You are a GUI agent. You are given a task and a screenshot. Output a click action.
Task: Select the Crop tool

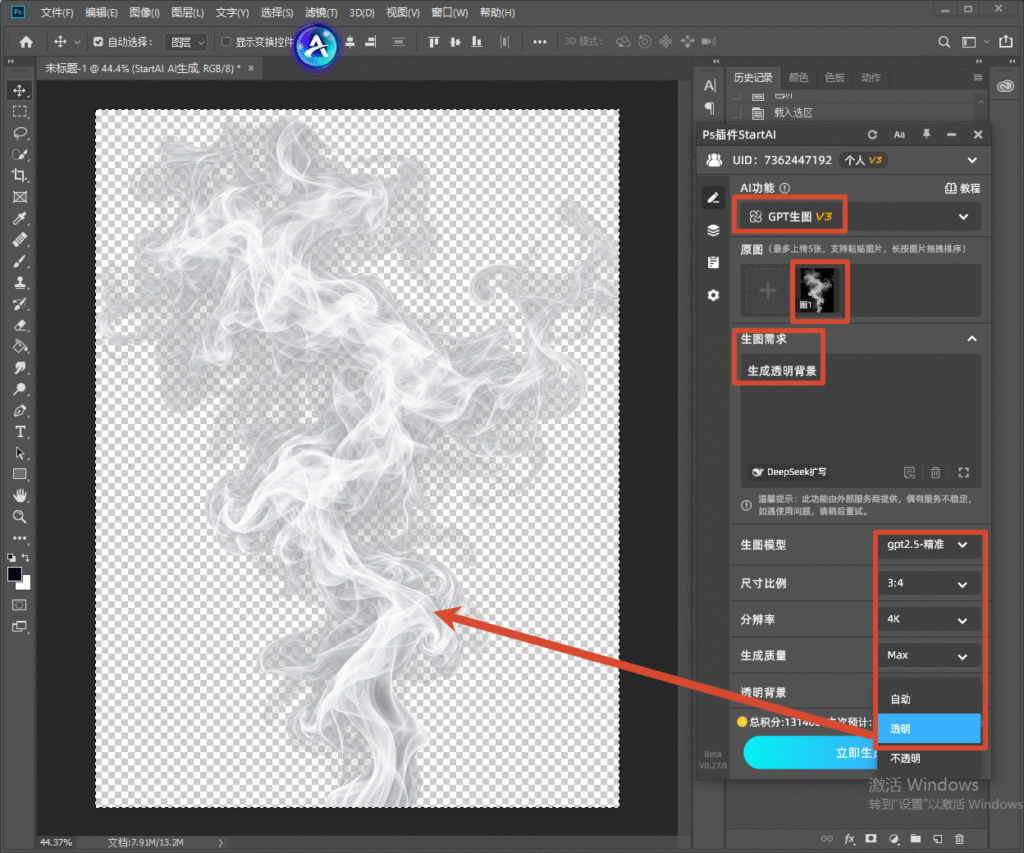pyautogui.click(x=20, y=176)
